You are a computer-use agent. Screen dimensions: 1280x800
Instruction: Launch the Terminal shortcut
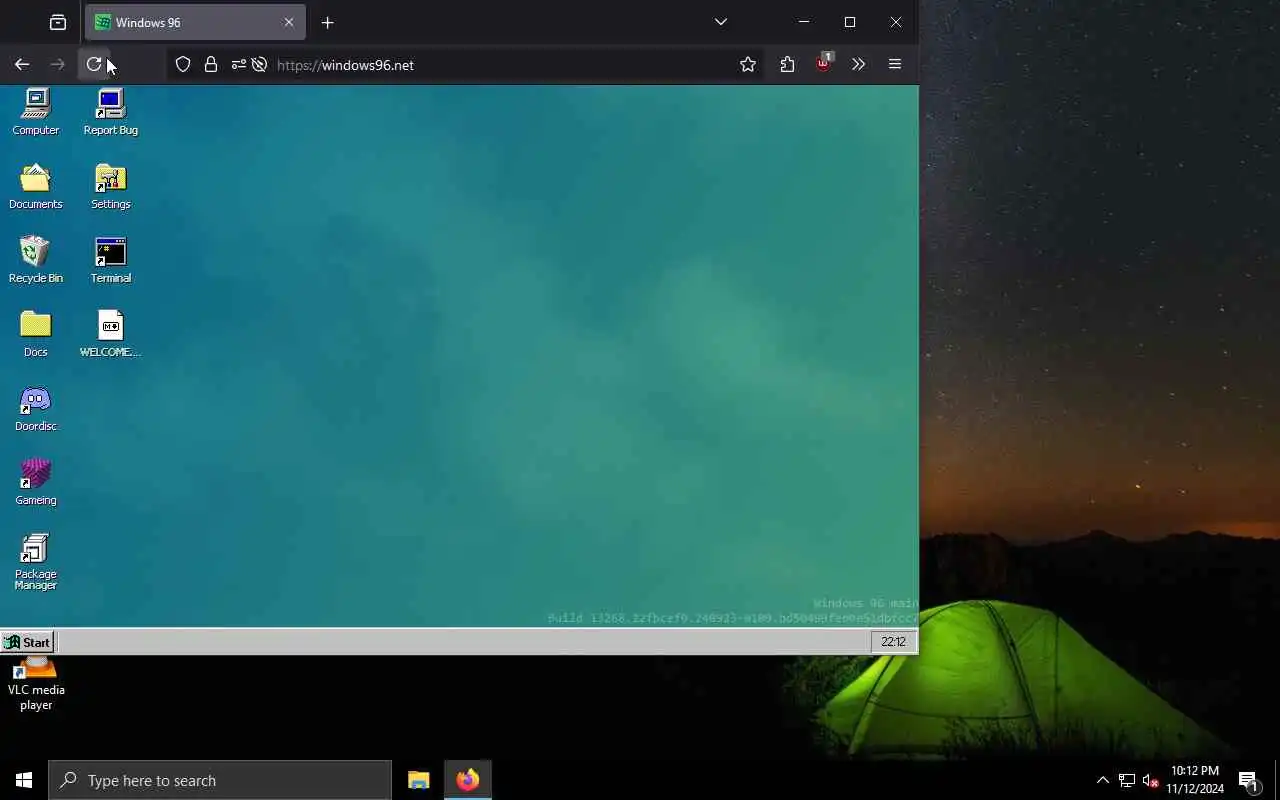pyautogui.click(x=110, y=260)
